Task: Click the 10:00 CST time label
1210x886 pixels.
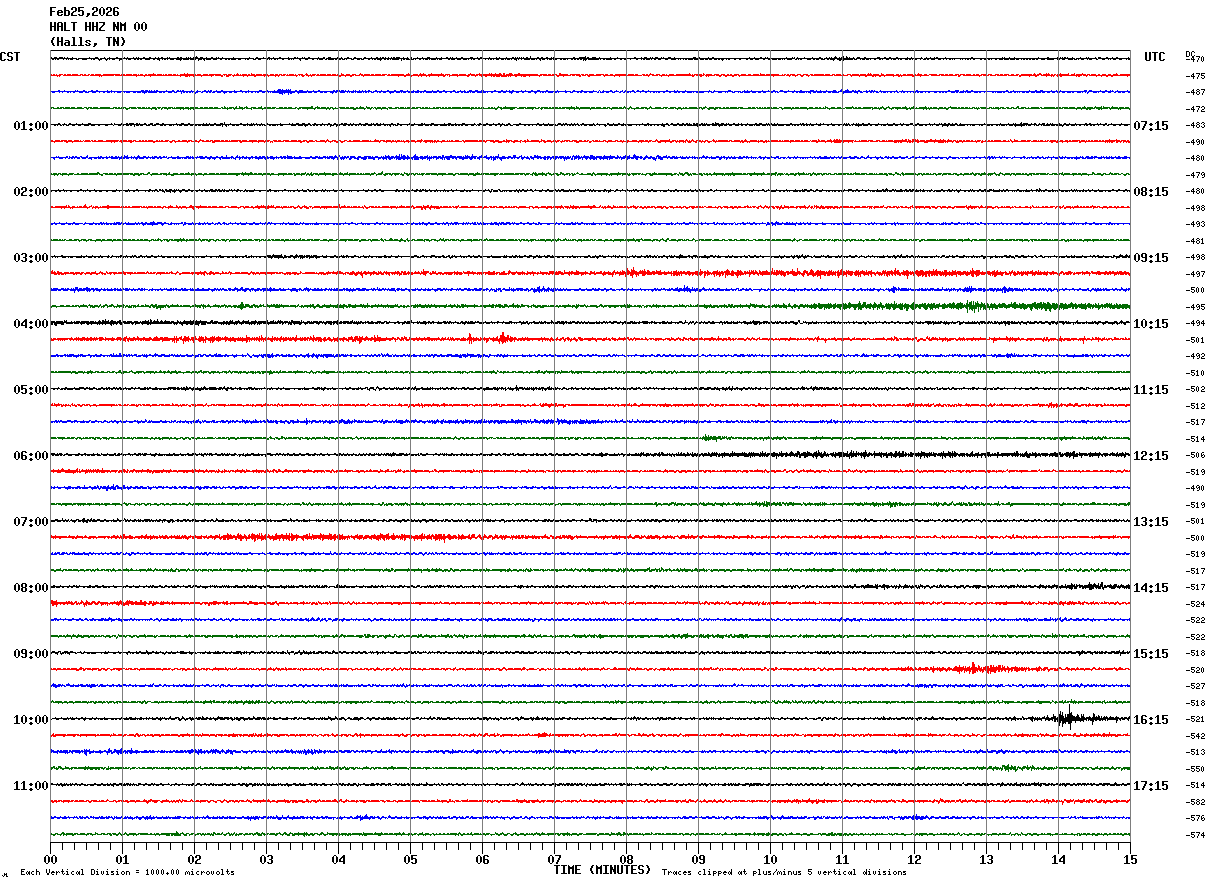Action: point(31,720)
